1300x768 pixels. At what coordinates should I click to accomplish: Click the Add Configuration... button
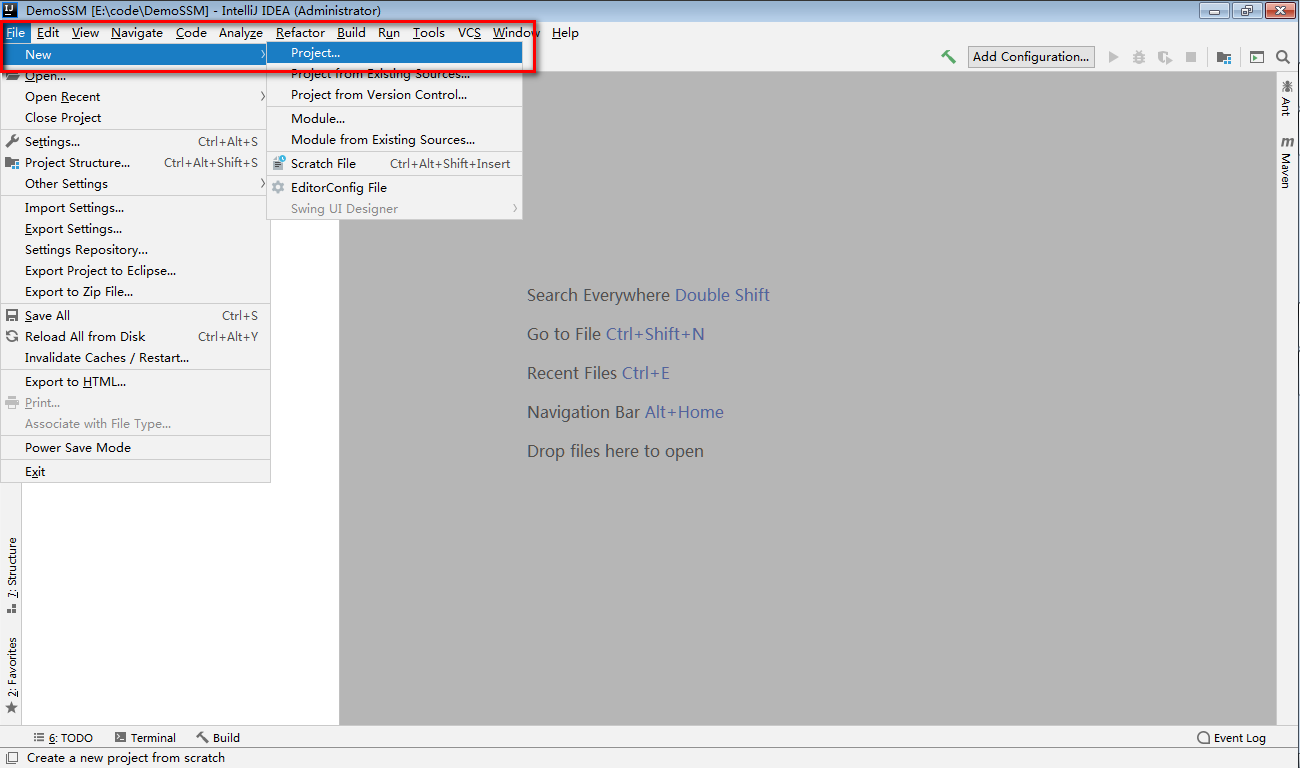tap(1031, 57)
